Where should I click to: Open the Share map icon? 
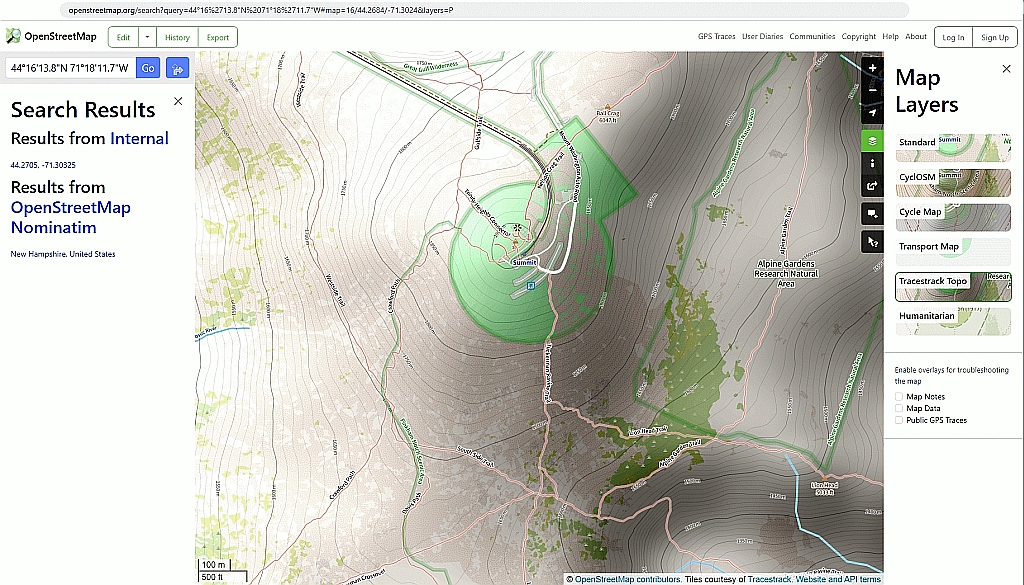pos(872,185)
